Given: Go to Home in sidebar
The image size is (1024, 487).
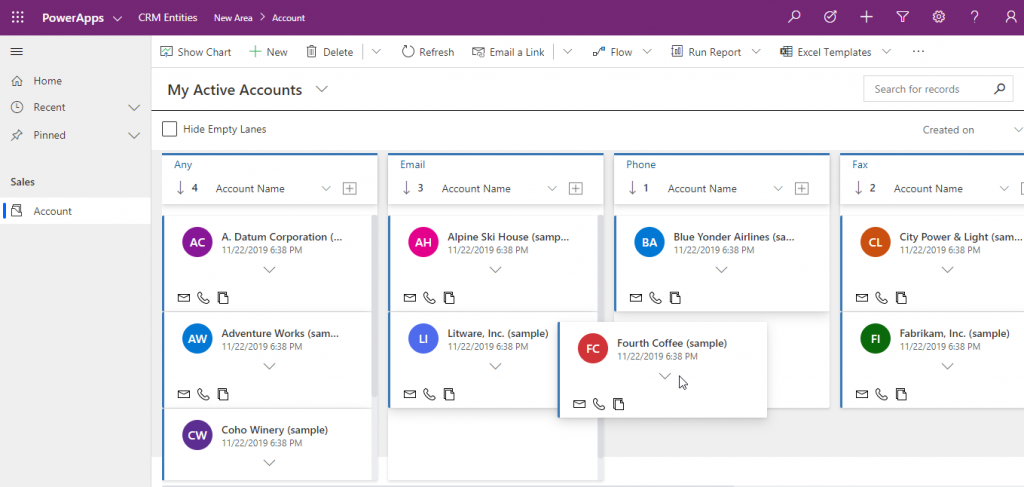Looking at the screenshot, I should click(x=48, y=81).
